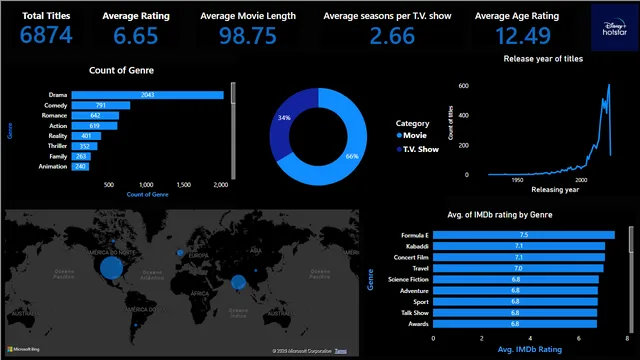Click the average seasons 2.66 value

click(x=392, y=36)
